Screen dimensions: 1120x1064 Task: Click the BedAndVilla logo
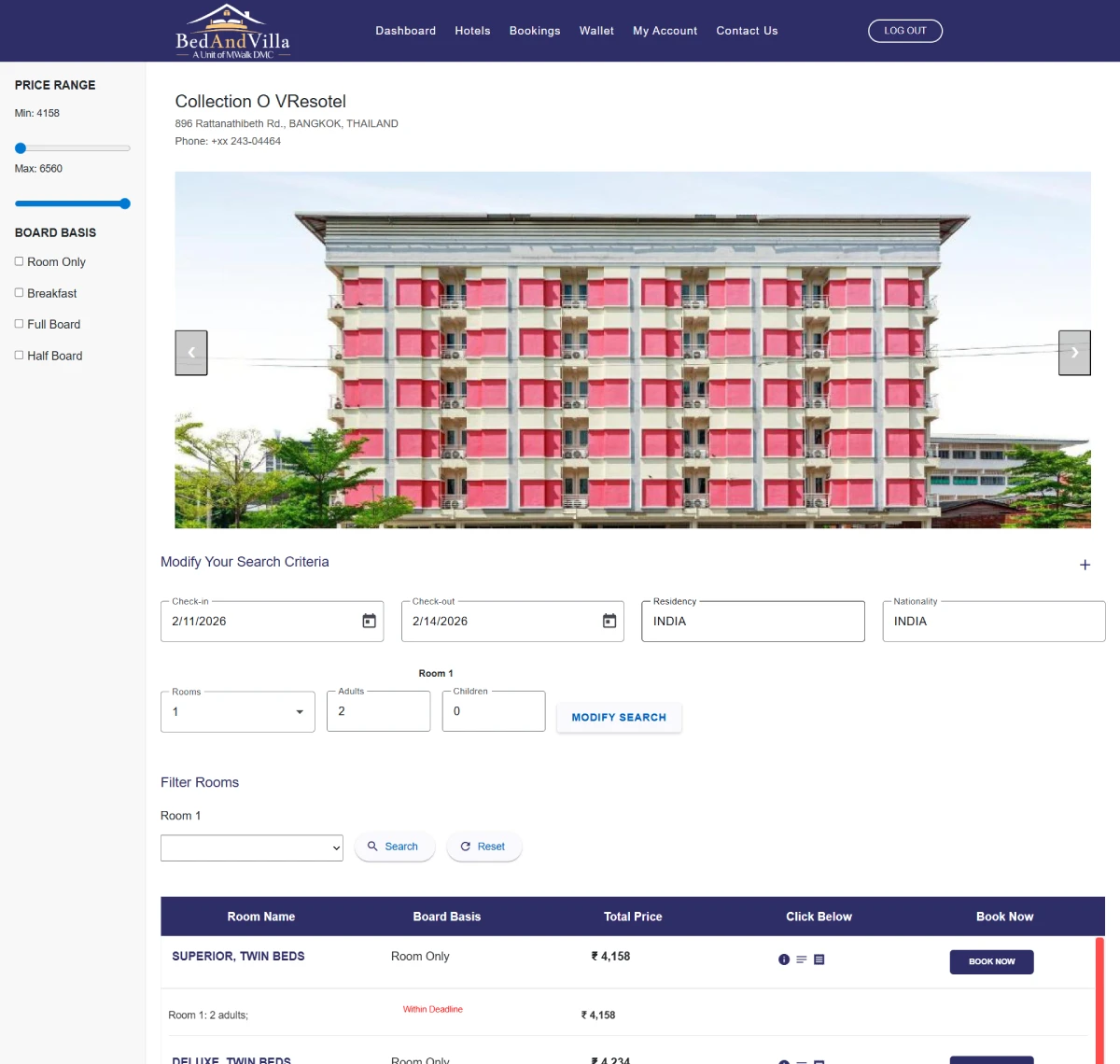tap(232, 32)
